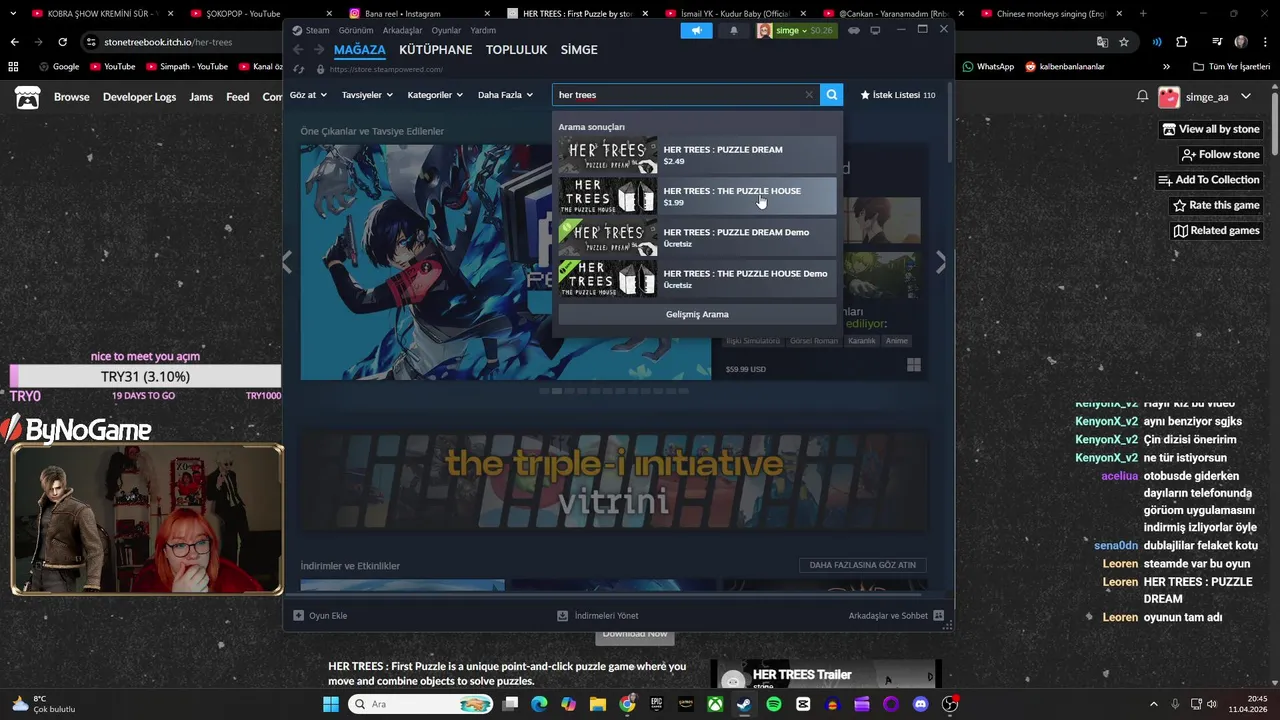The height and width of the screenshot is (720, 1280).
Task: Click translate page icon in Chrome address bar
Action: click(1102, 42)
